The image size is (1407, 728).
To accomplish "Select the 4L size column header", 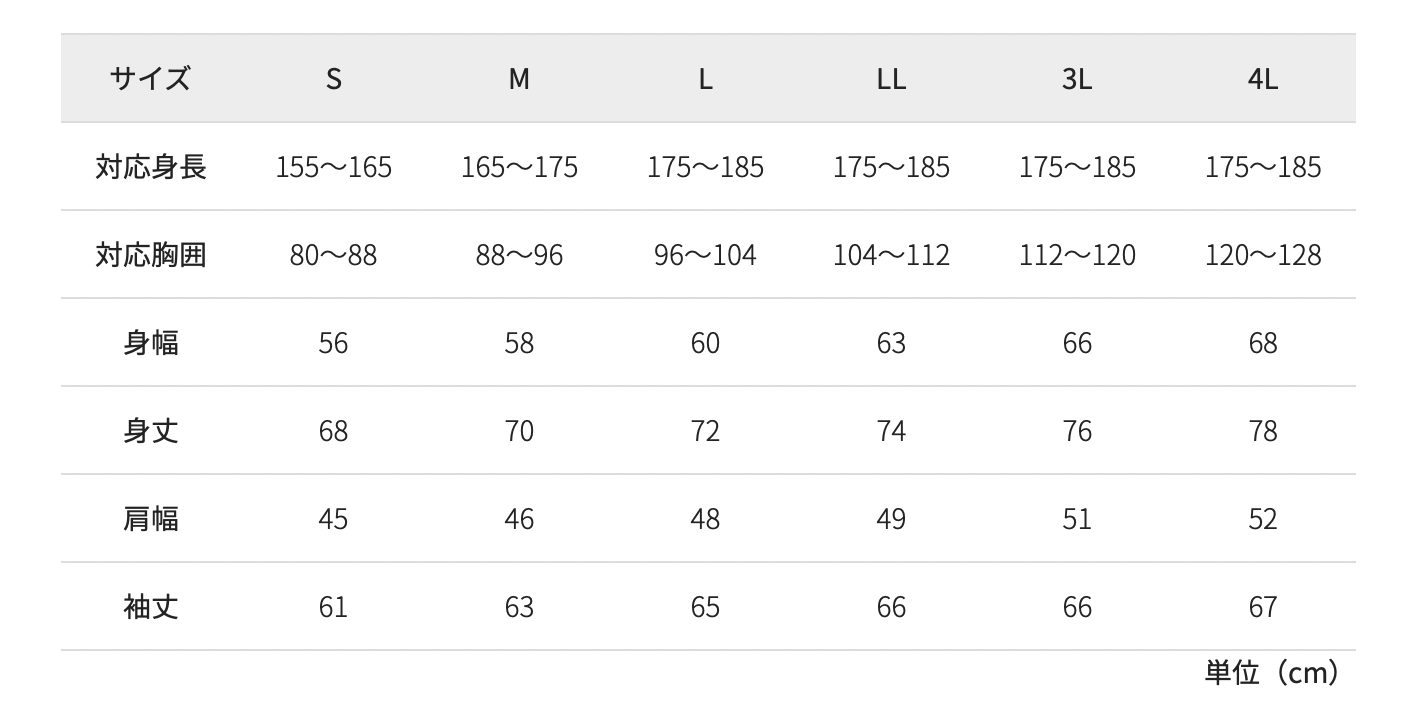I will tap(1263, 79).
